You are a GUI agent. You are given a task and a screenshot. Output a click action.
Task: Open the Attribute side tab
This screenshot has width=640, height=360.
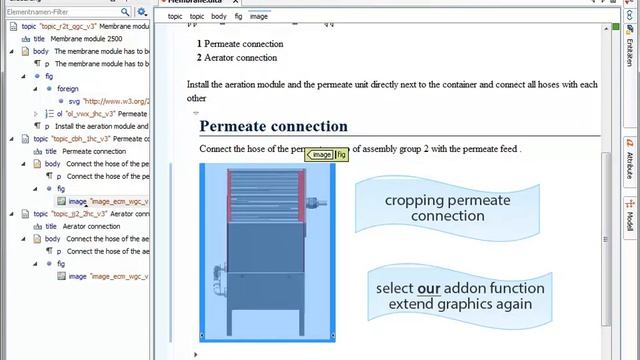pos(630,162)
